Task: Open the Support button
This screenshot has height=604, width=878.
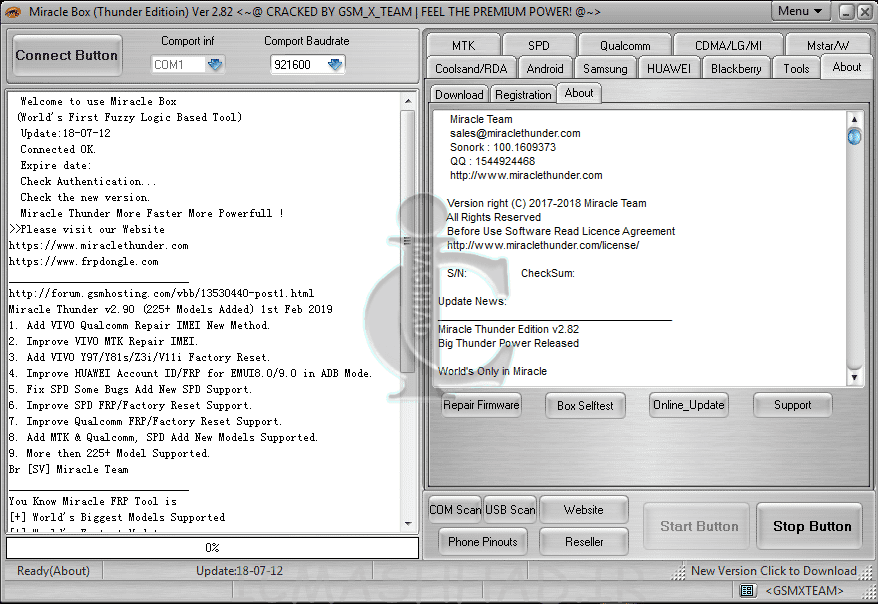Action: click(x=792, y=405)
